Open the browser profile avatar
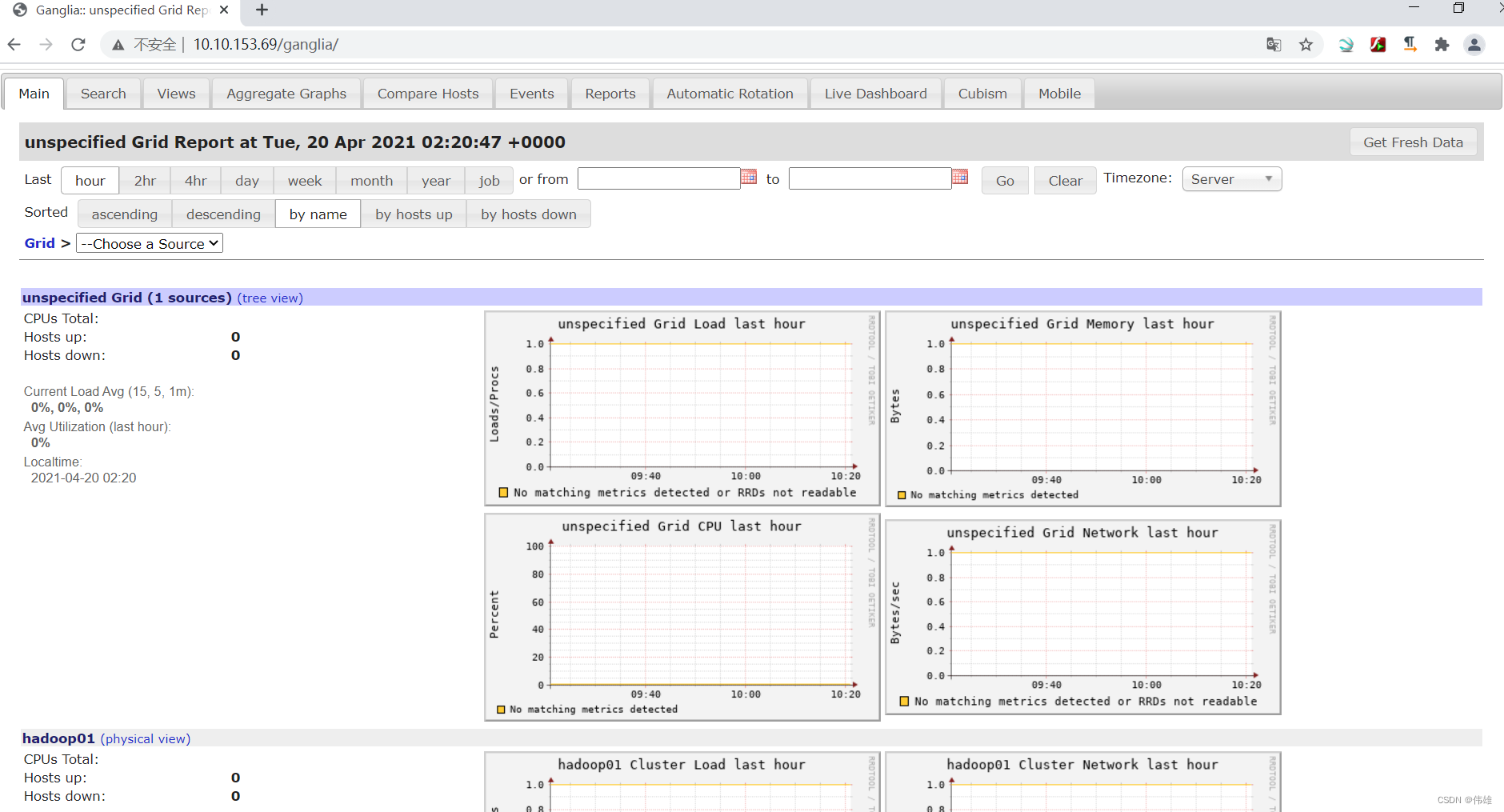The height and width of the screenshot is (812, 1504). click(x=1474, y=45)
